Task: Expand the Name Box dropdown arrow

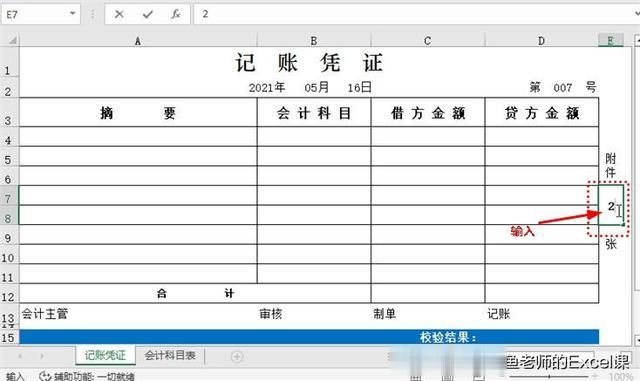Action: click(72, 13)
